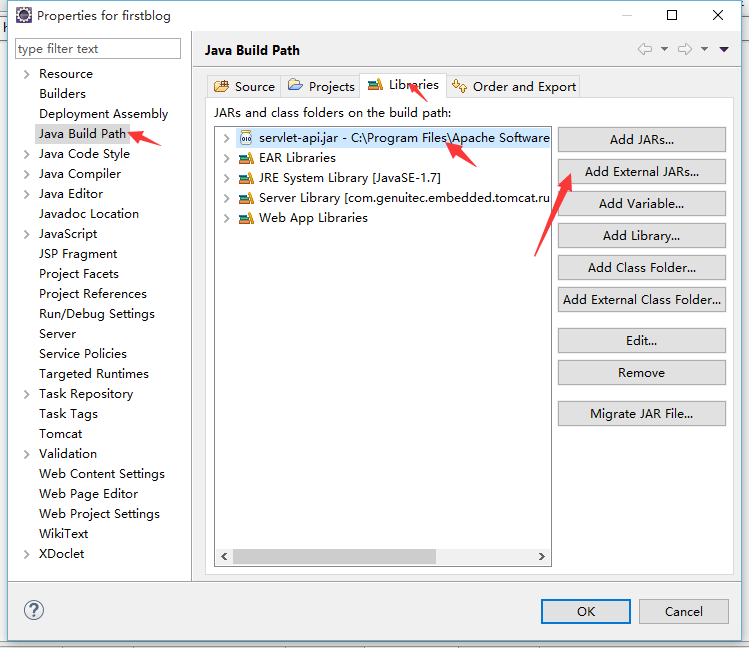This screenshot has width=749, height=648.
Task: Click the Add Class Folder... button
Action: click(642, 267)
